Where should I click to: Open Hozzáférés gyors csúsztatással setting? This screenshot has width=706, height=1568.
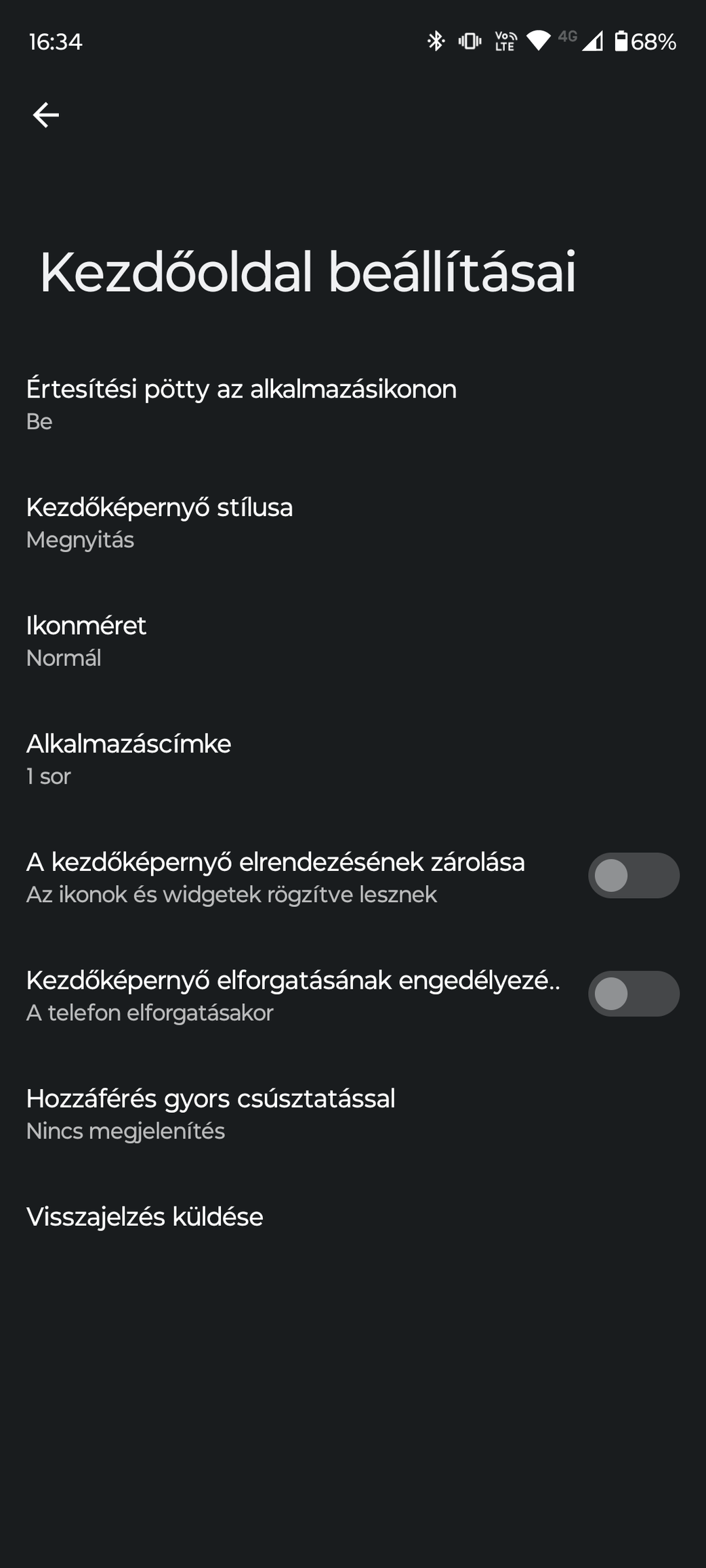pyautogui.click(x=353, y=1114)
